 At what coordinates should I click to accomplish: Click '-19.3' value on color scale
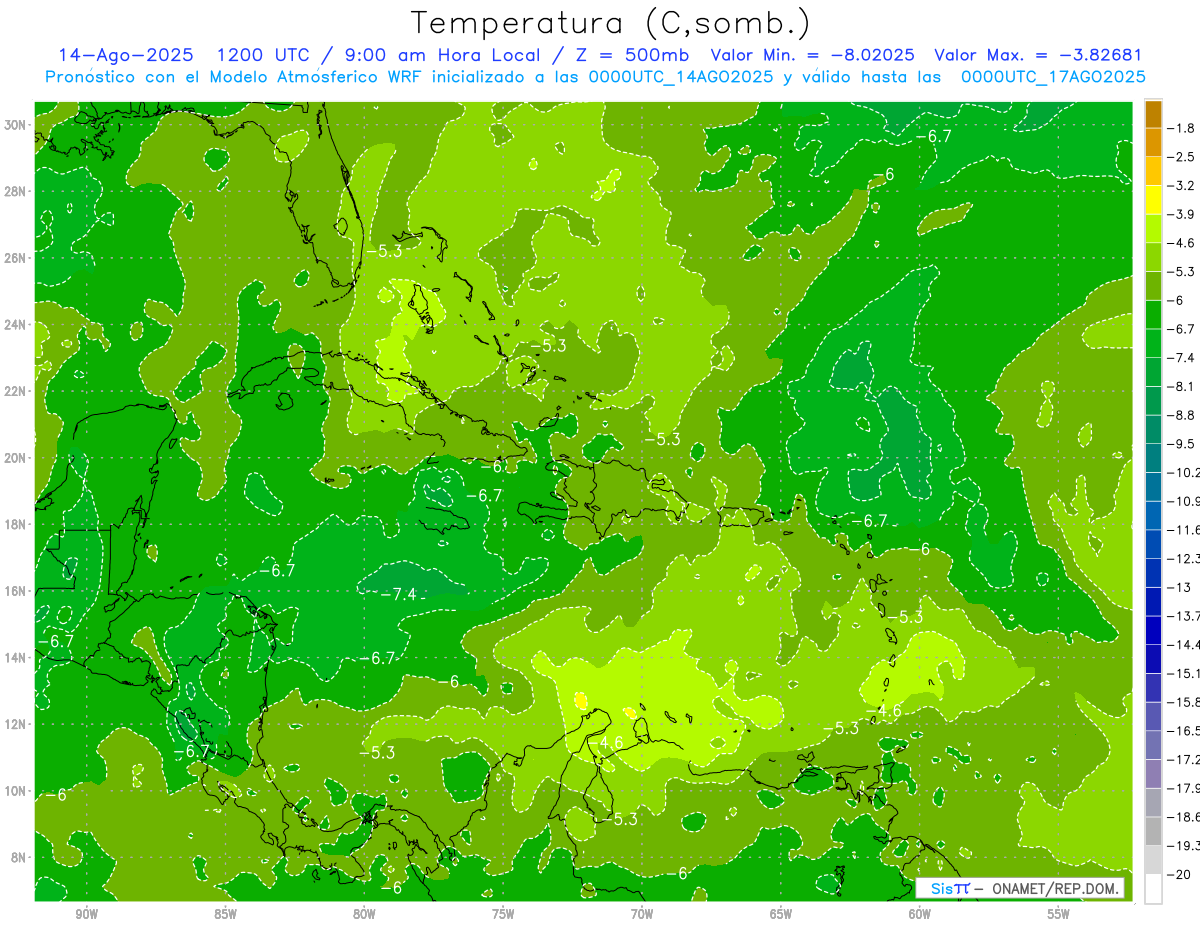[x=1184, y=845]
